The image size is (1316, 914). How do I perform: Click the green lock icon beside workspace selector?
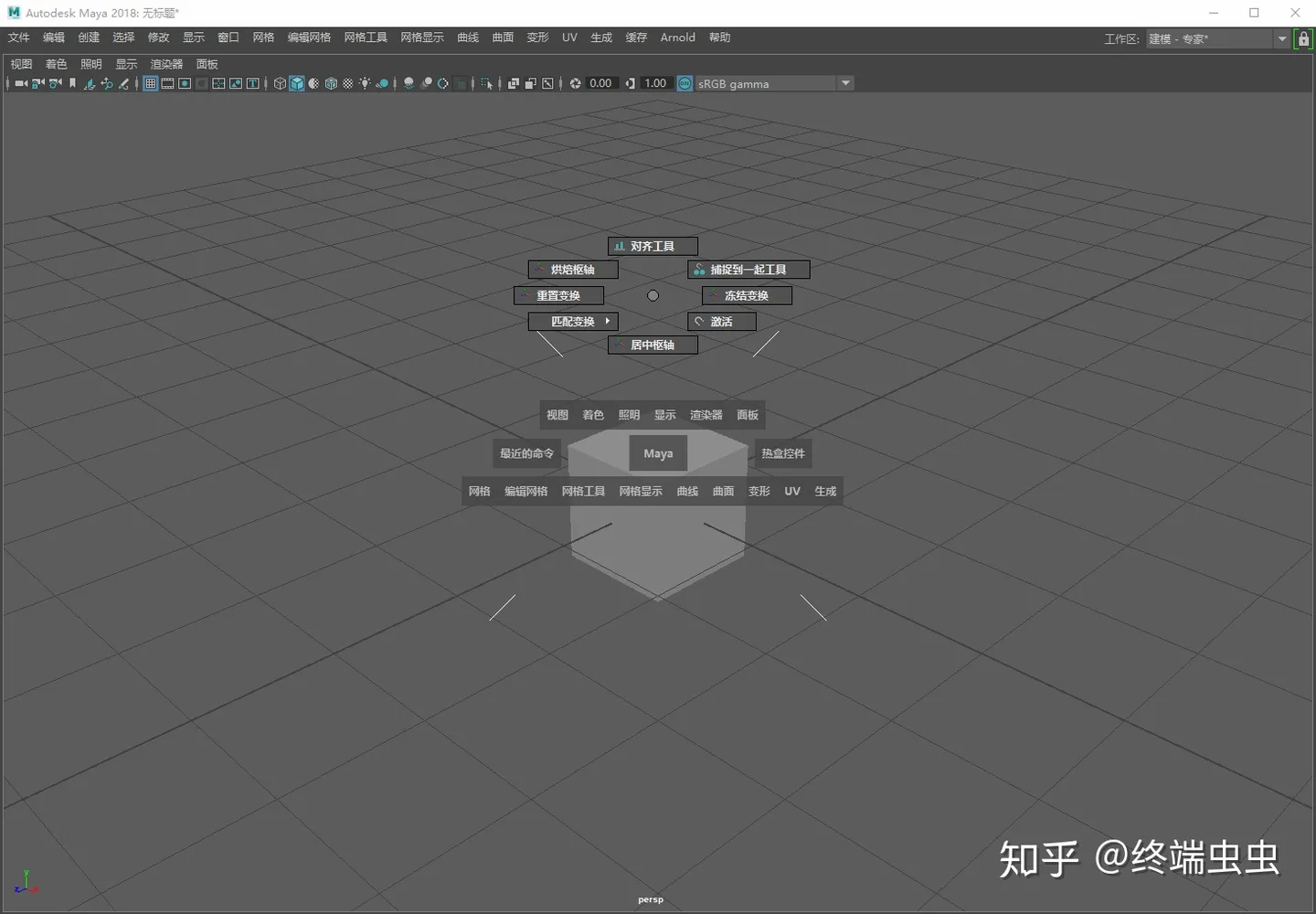click(1303, 39)
